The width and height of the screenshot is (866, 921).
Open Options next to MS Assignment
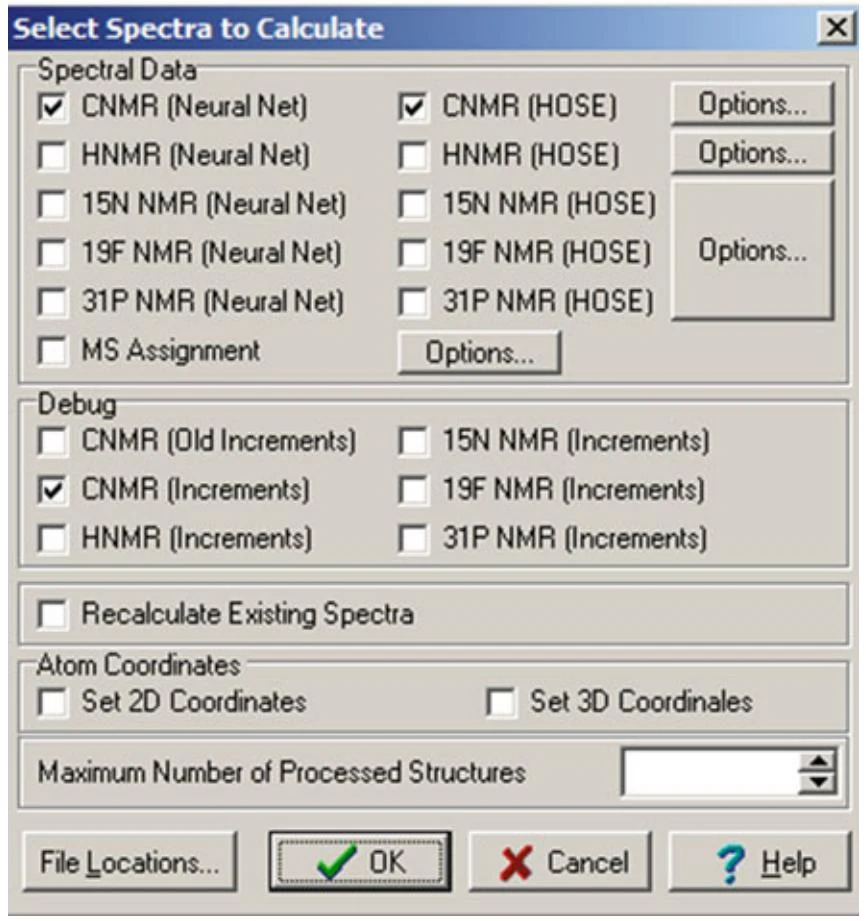[x=479, y=352]
